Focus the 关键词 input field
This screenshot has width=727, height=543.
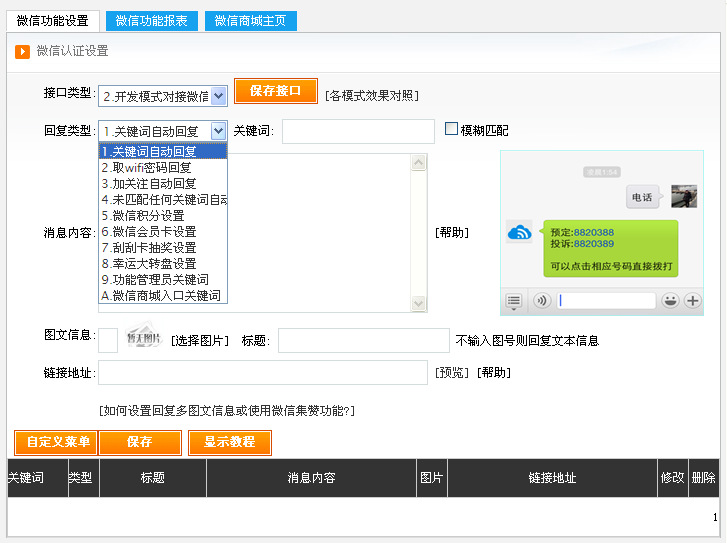(x=358, y=131)
